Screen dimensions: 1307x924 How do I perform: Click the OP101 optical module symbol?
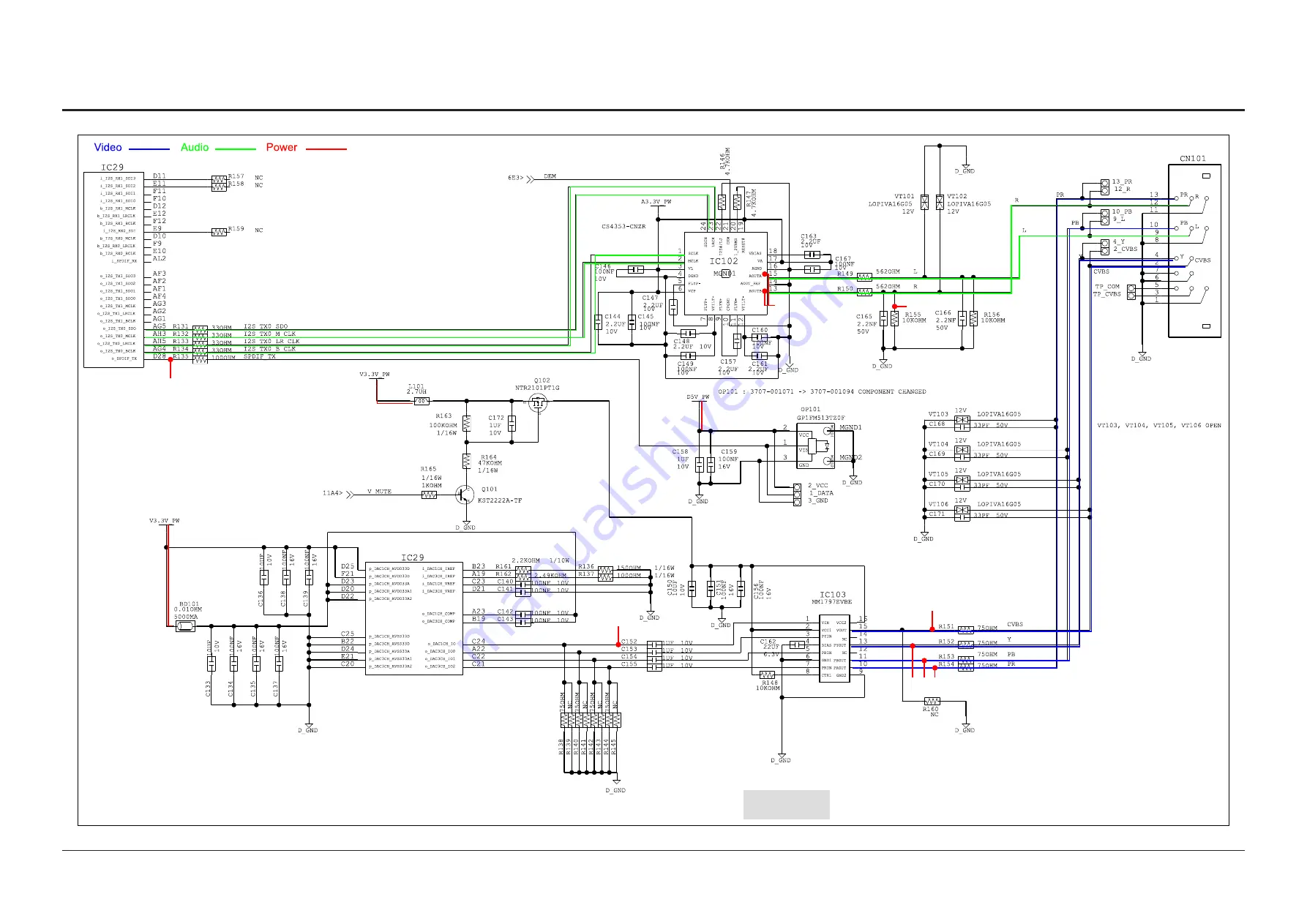click(x=815, y=446)
